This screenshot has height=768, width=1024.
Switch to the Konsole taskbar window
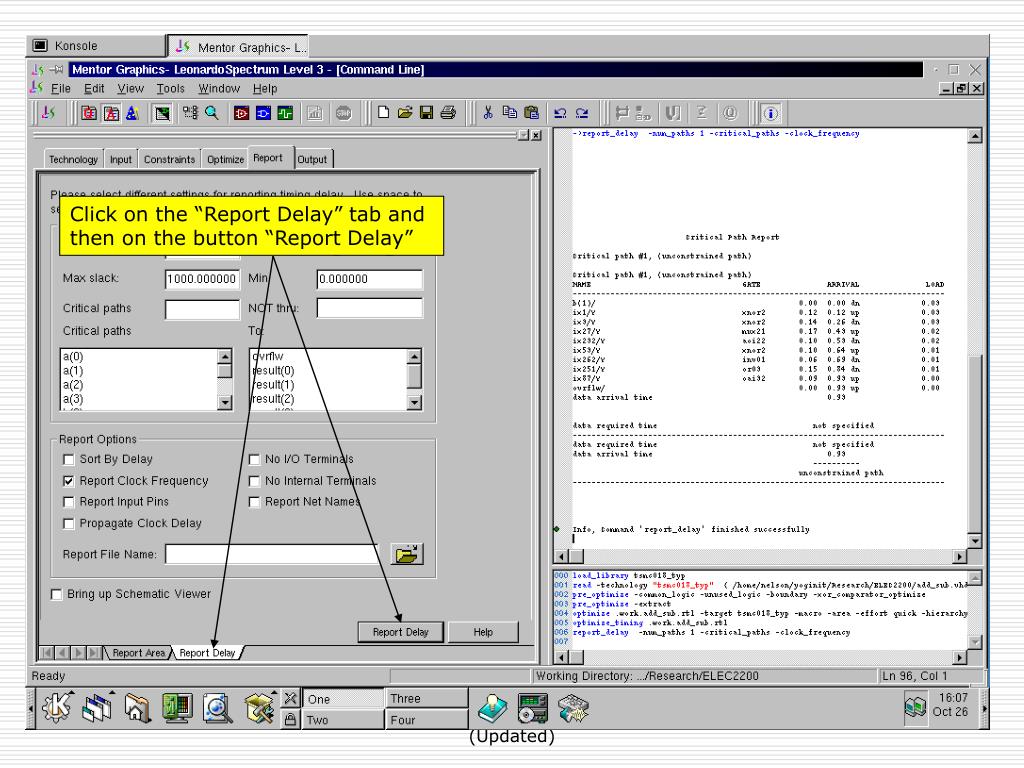(x=95, y=46)
